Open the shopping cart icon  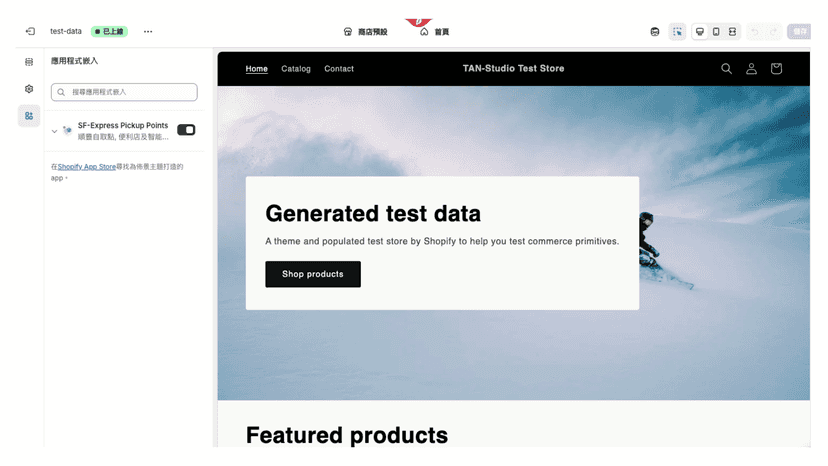coord(776,69)
